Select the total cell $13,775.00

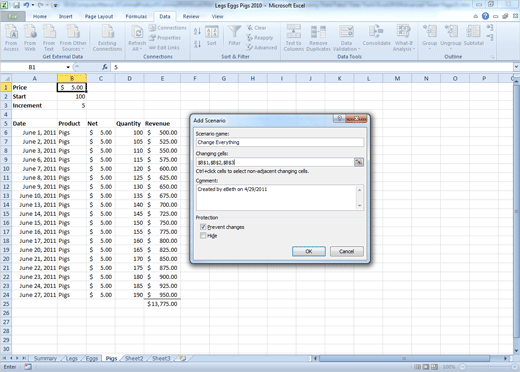[162, 304]
